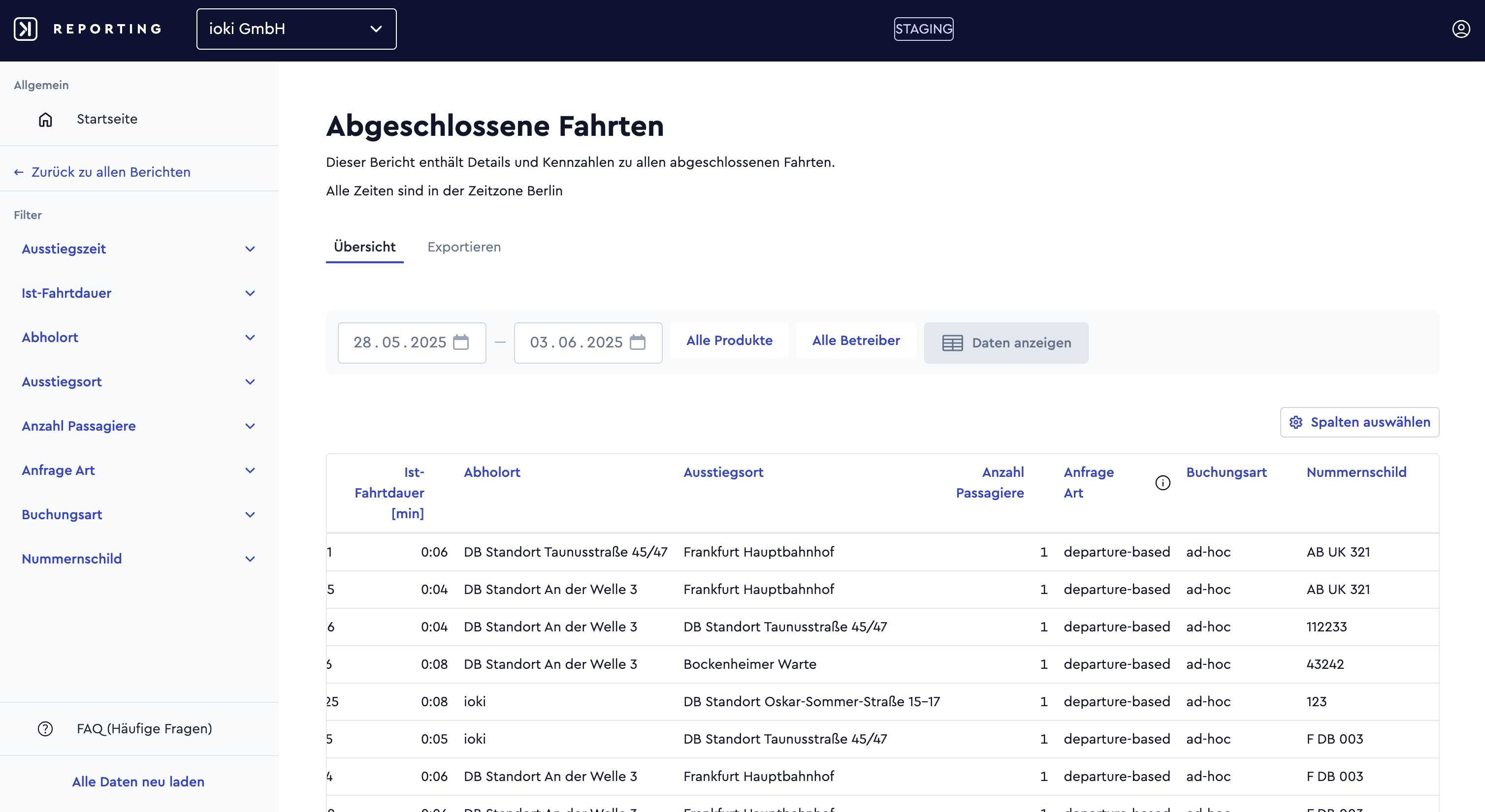Screen dimensions: 1485x812
Task: Expand the Ist-Fahrtdauer filter
Action: tap(138, 293)
